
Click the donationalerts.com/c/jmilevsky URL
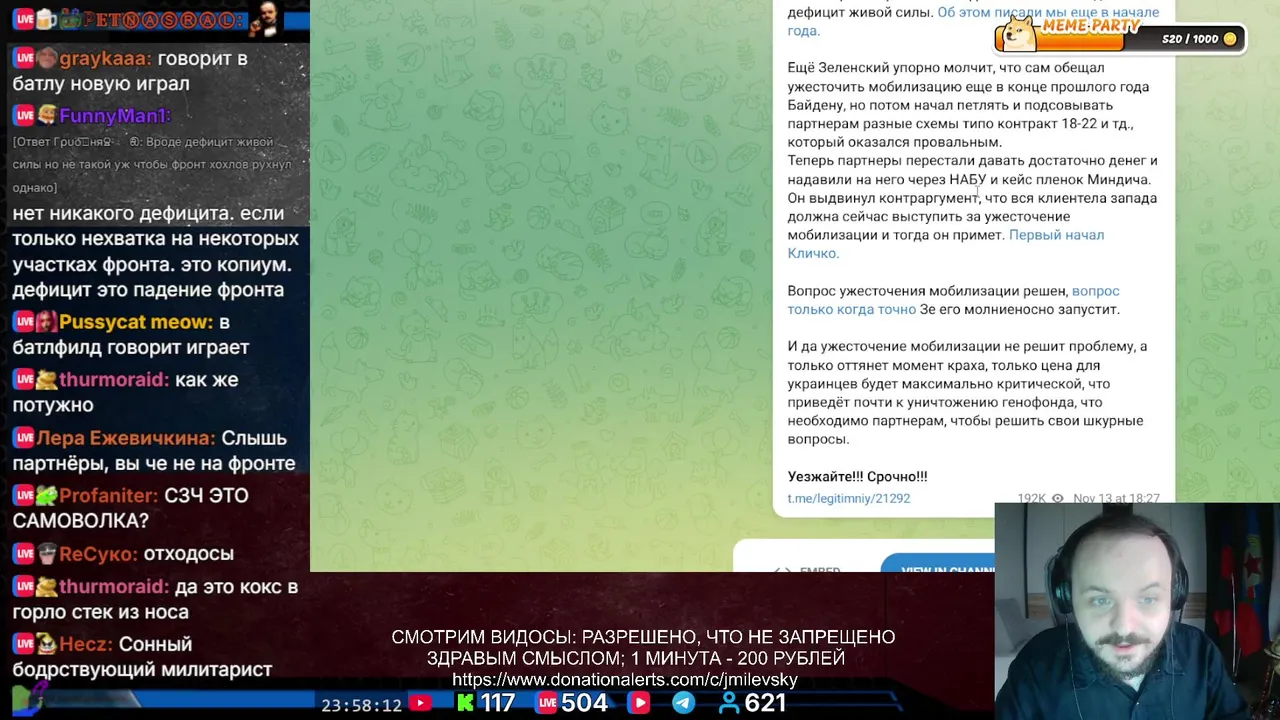click(625, 680)
